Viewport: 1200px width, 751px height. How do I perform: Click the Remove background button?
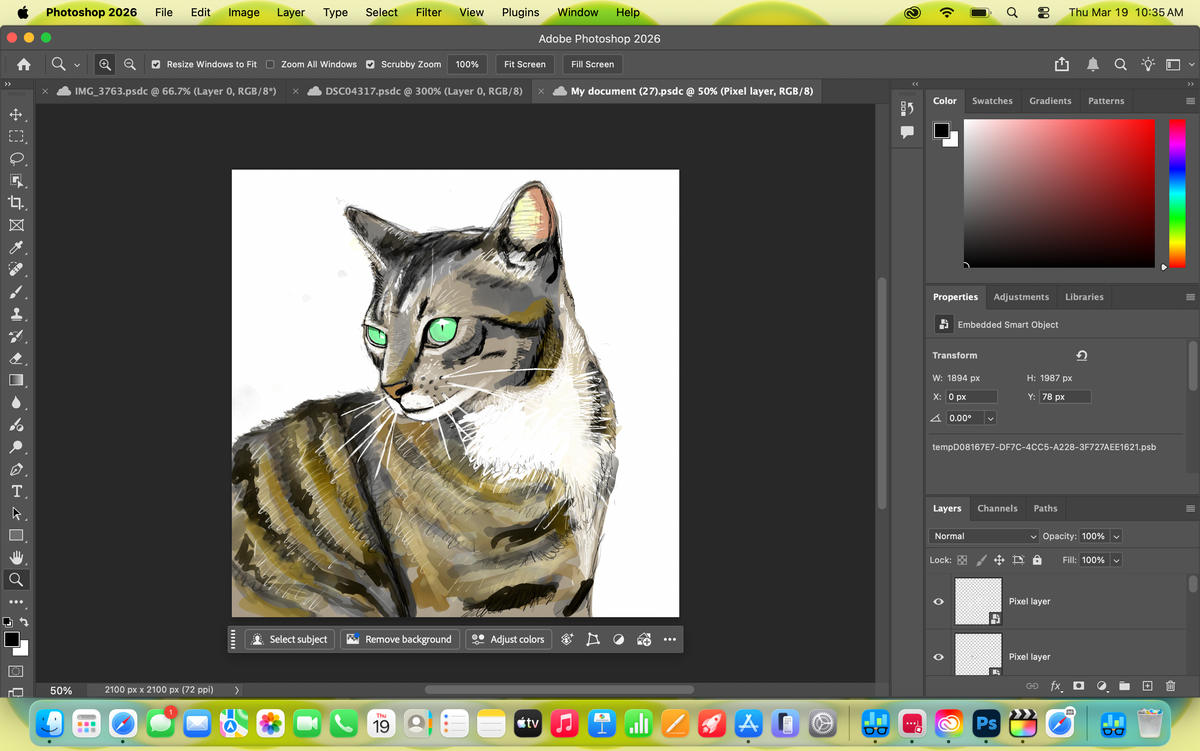point(399,639)
